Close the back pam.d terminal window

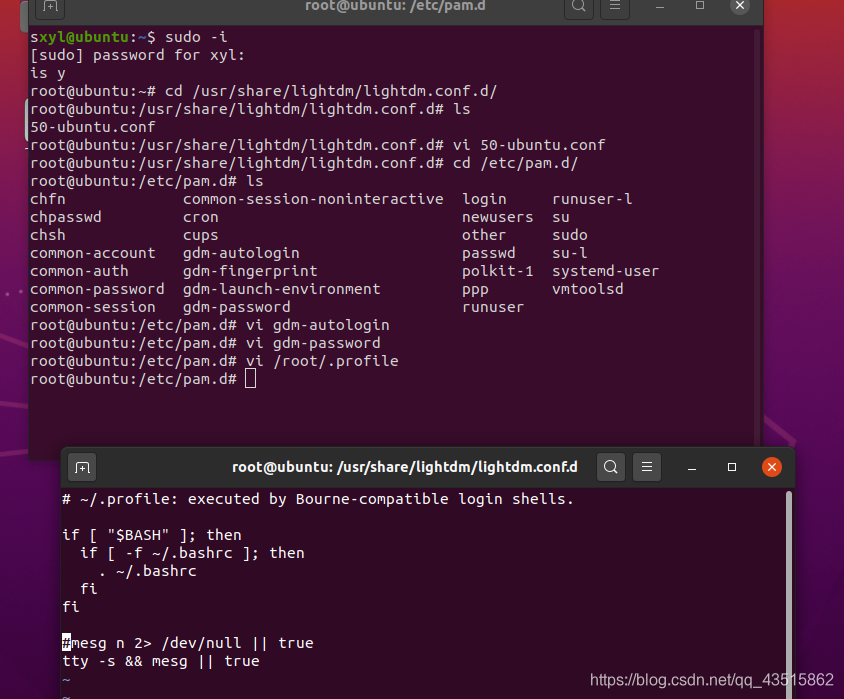(x=740, y=5)
